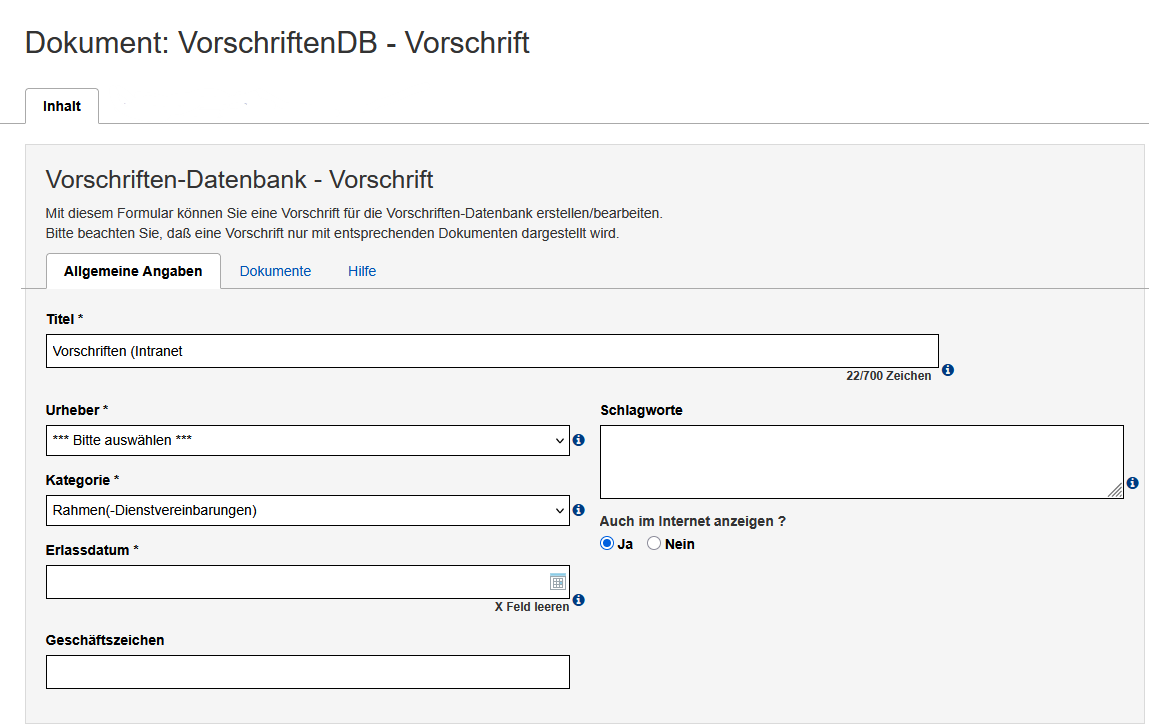Open the Urheber dropdown
Image resolution: width=1149 pixels, height=728 pixels.
[x=307, y=440]
